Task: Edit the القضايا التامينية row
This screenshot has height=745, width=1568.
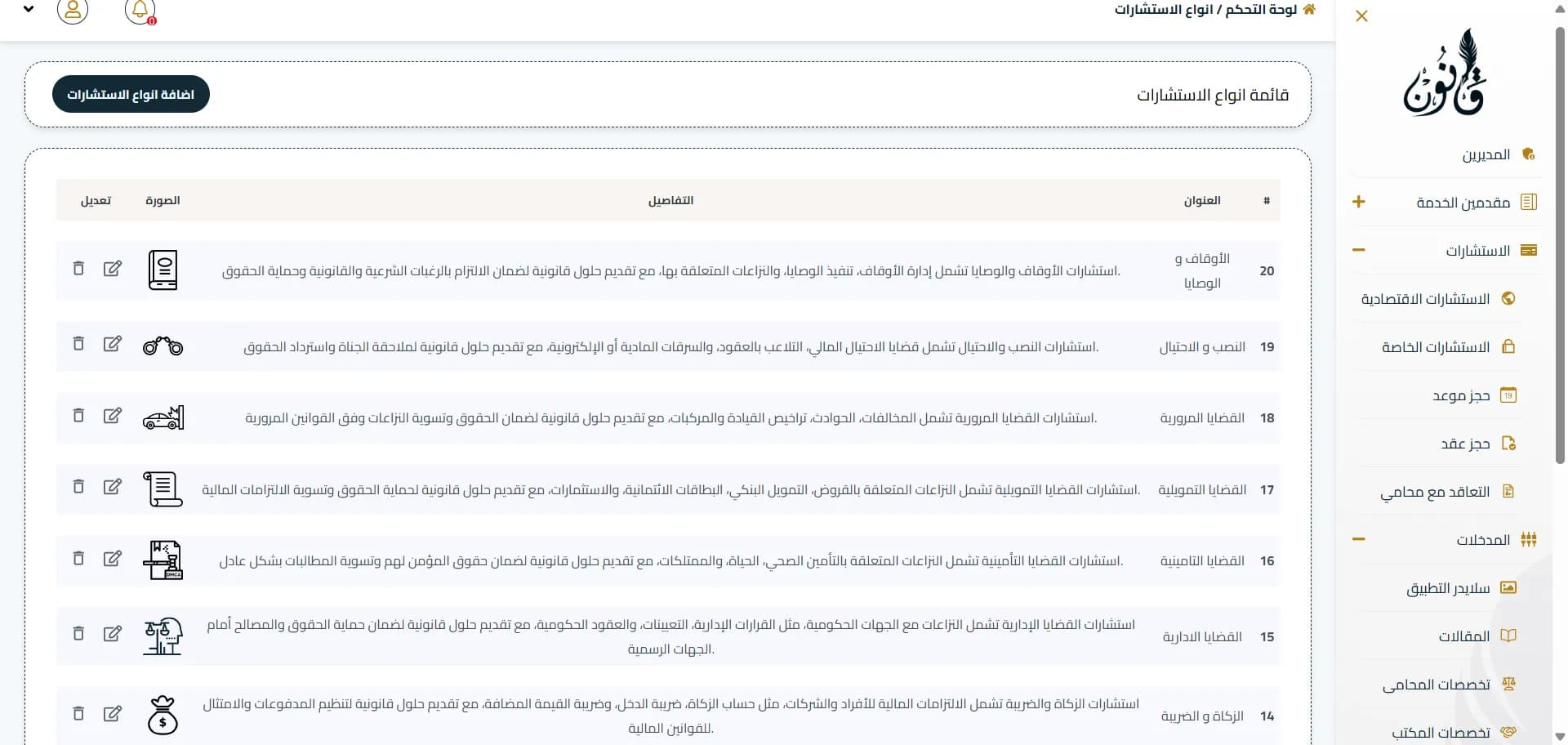Action: pos(113,558)
